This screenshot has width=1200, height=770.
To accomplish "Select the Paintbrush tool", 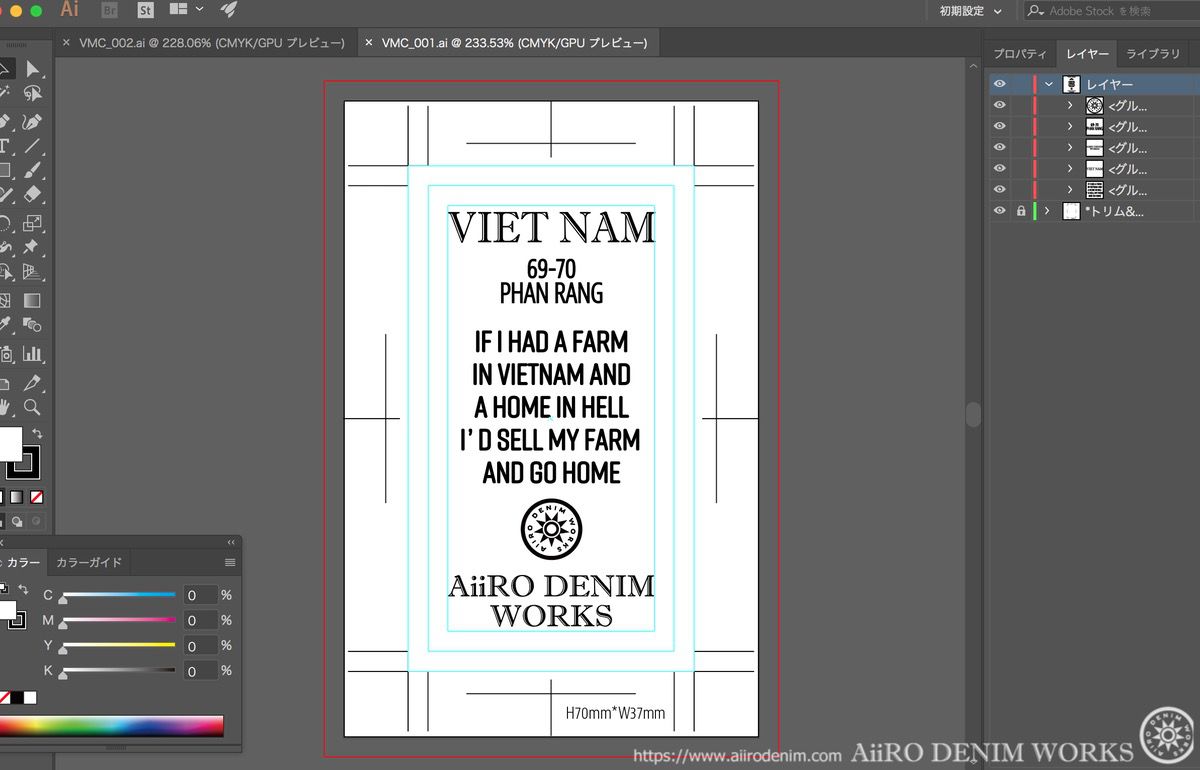I will (33, 170).
